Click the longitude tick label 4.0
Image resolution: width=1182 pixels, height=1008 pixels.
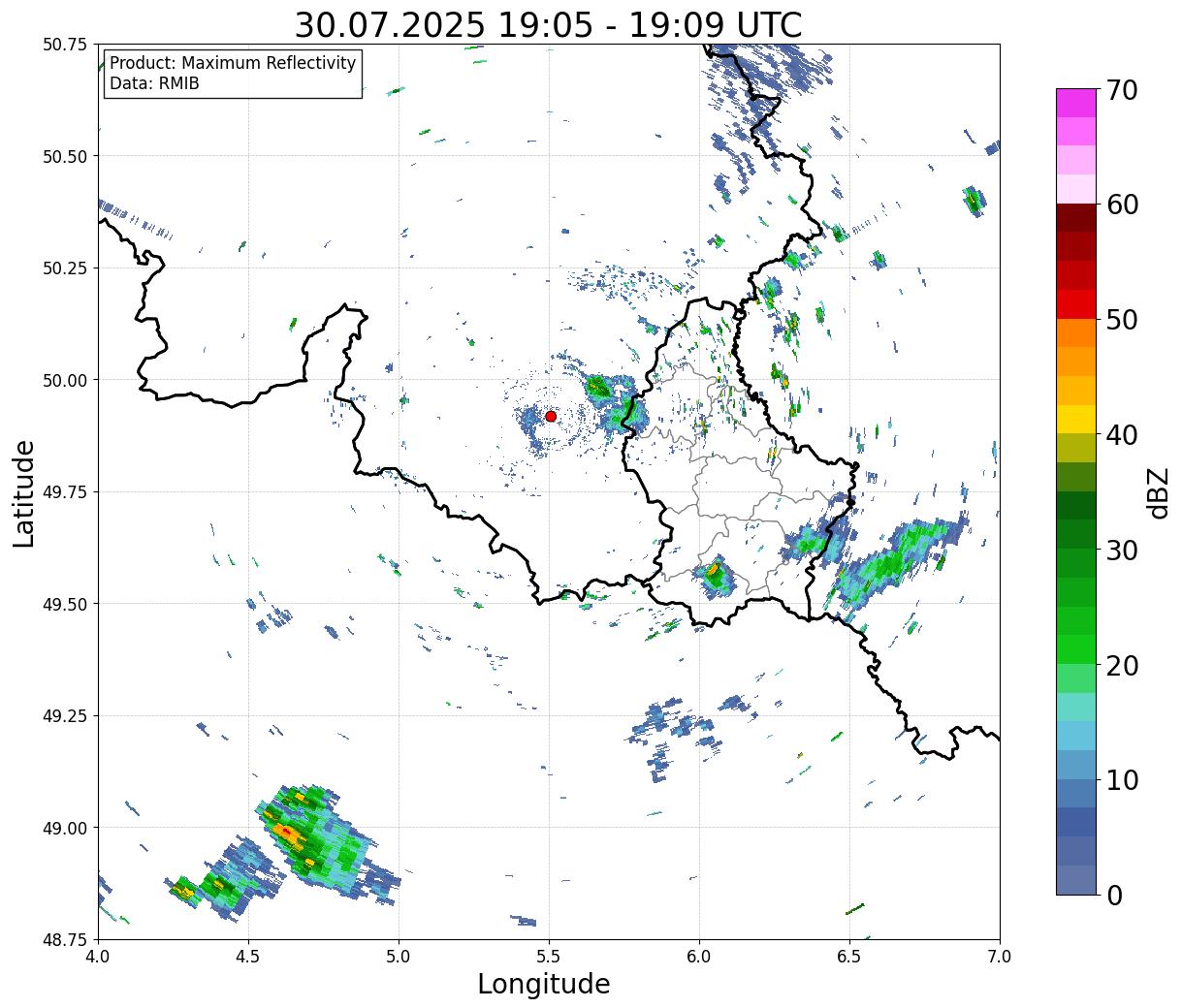point(98,956)
